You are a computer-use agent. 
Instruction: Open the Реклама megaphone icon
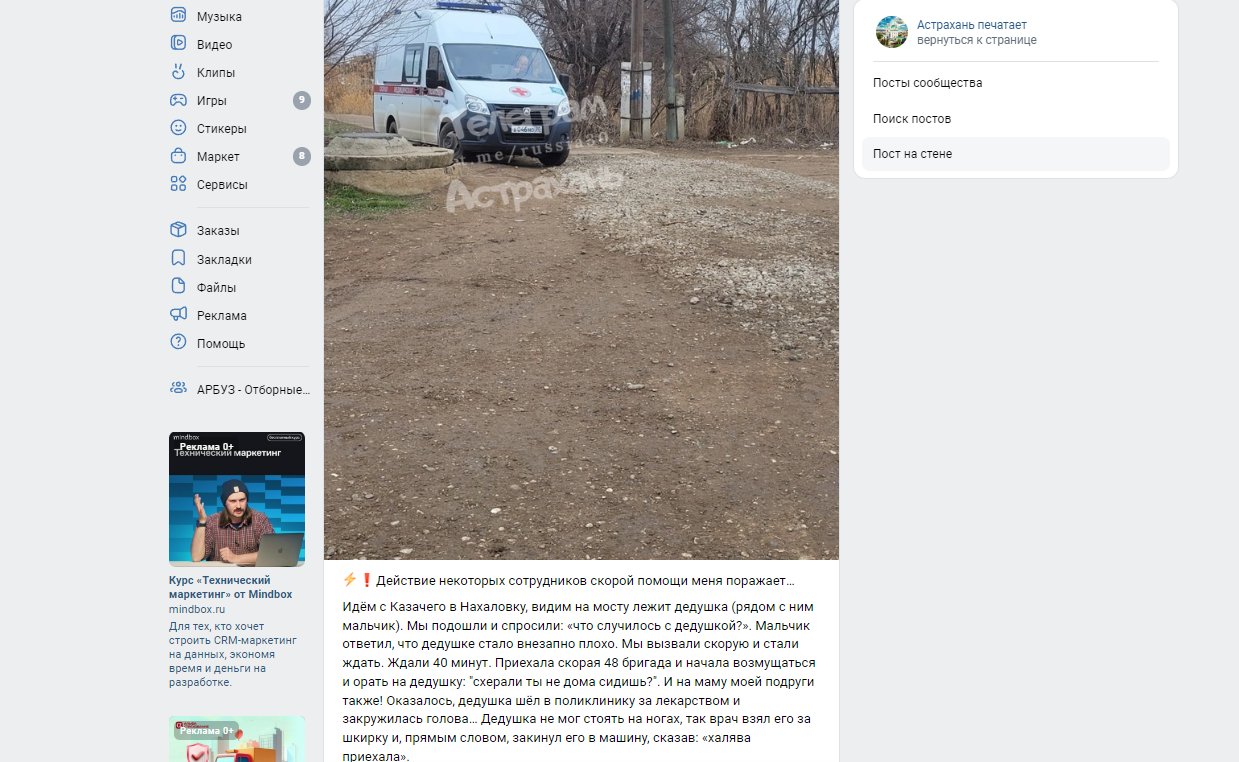[178, 314]
